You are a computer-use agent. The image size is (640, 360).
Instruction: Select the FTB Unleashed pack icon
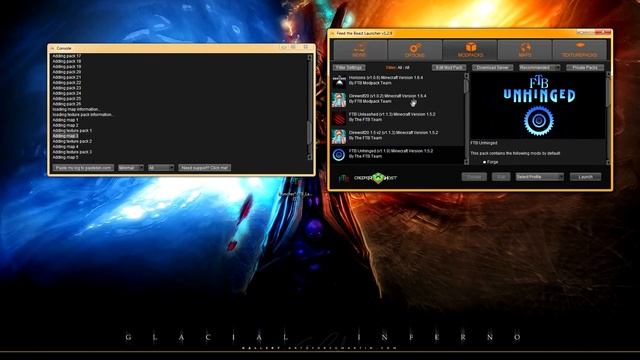click(x=339, y=118)
